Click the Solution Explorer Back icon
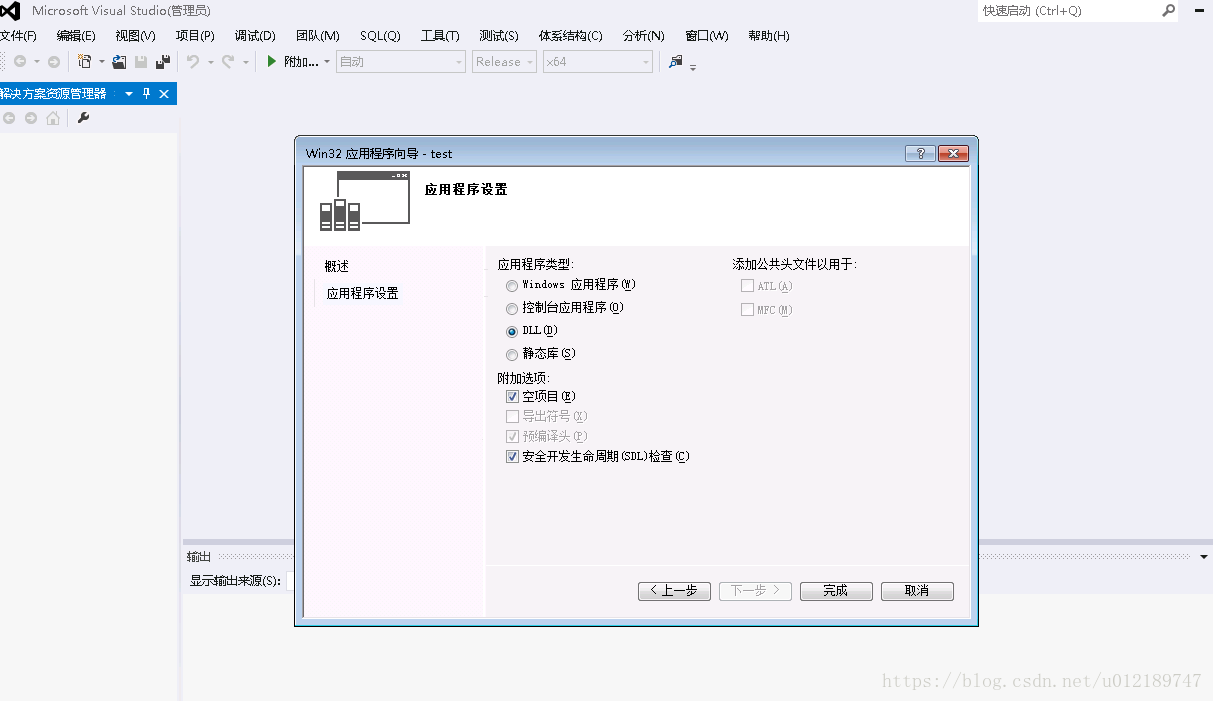The width and height of the screenshot is (1213, 701). [9, 118]
